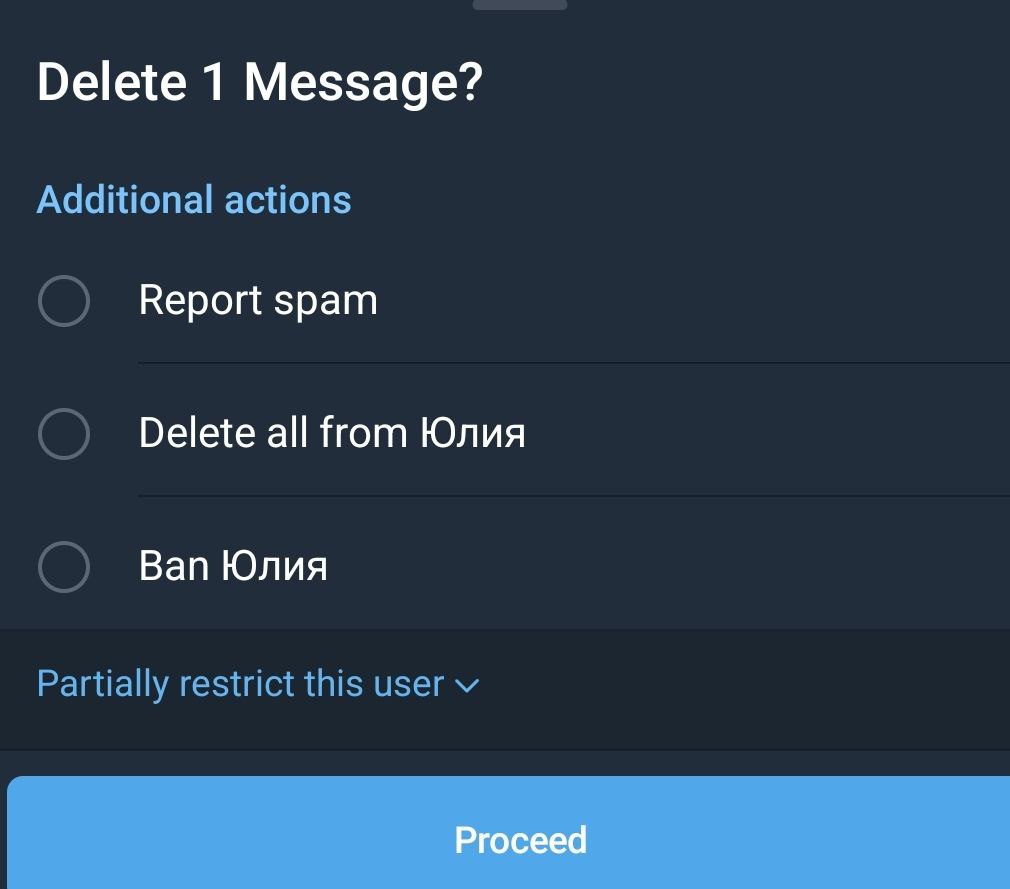Tap the name Юлия in Delete all option

coord(471,434)
